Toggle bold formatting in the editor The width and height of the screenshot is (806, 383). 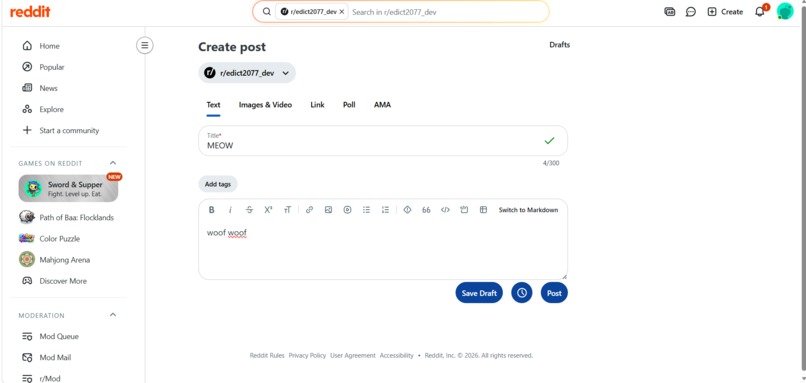(211, 210)
